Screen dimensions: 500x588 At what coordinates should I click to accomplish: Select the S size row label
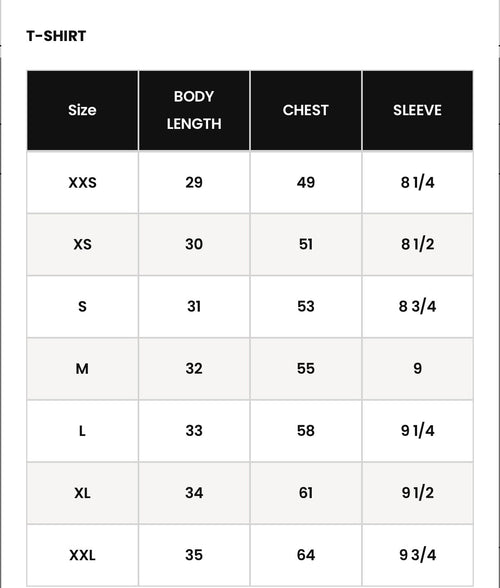pyautogui.click(x=82, y=306)
